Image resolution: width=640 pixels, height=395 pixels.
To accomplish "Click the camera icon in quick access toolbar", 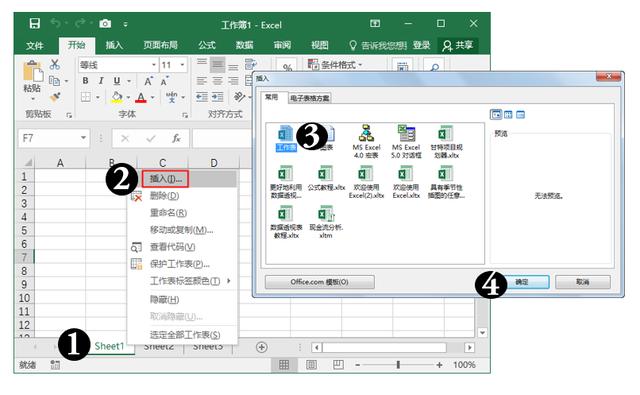I will coord(105,24).
